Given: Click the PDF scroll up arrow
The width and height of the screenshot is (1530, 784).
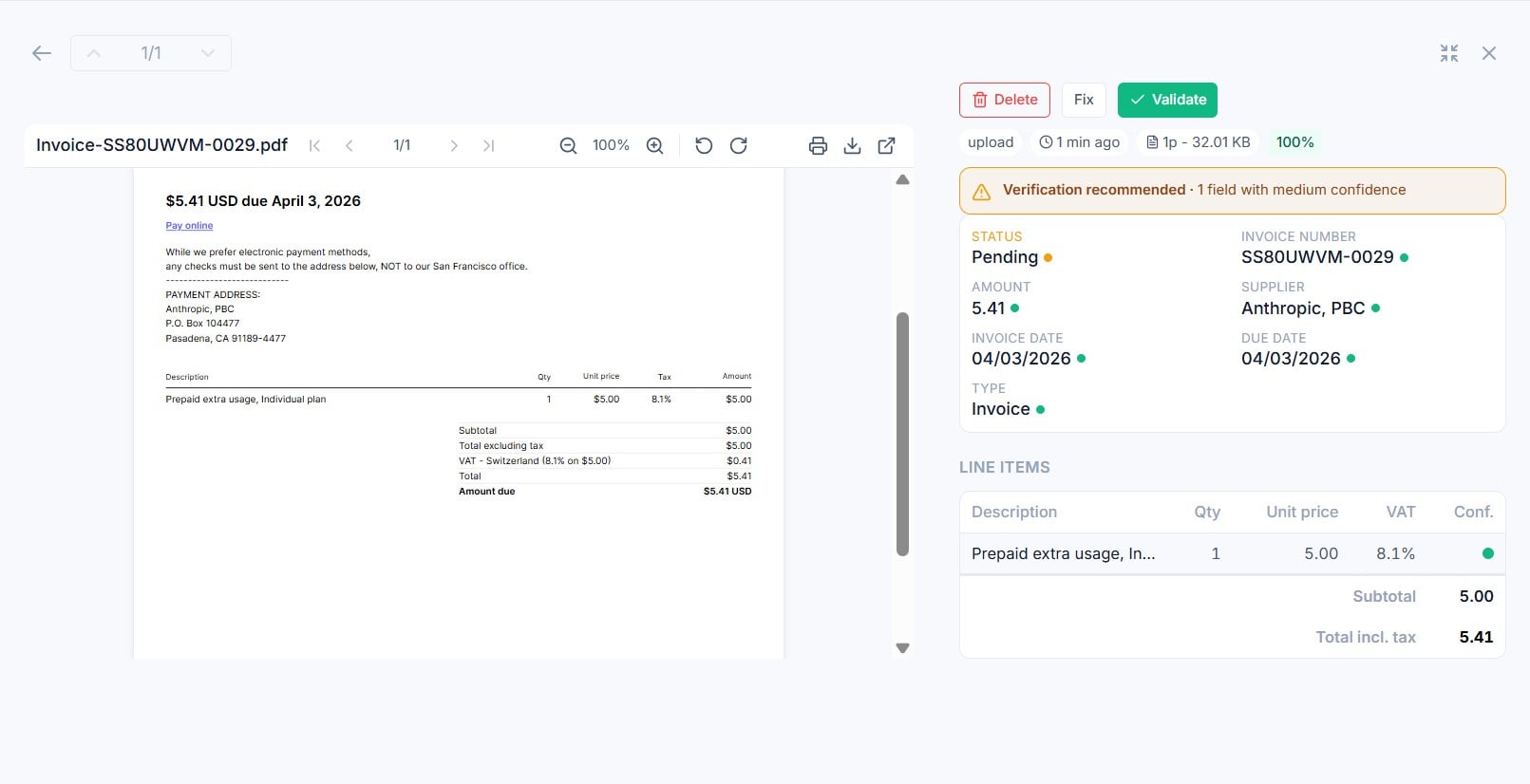Looking at the screenshot, I should pos(902,179).
